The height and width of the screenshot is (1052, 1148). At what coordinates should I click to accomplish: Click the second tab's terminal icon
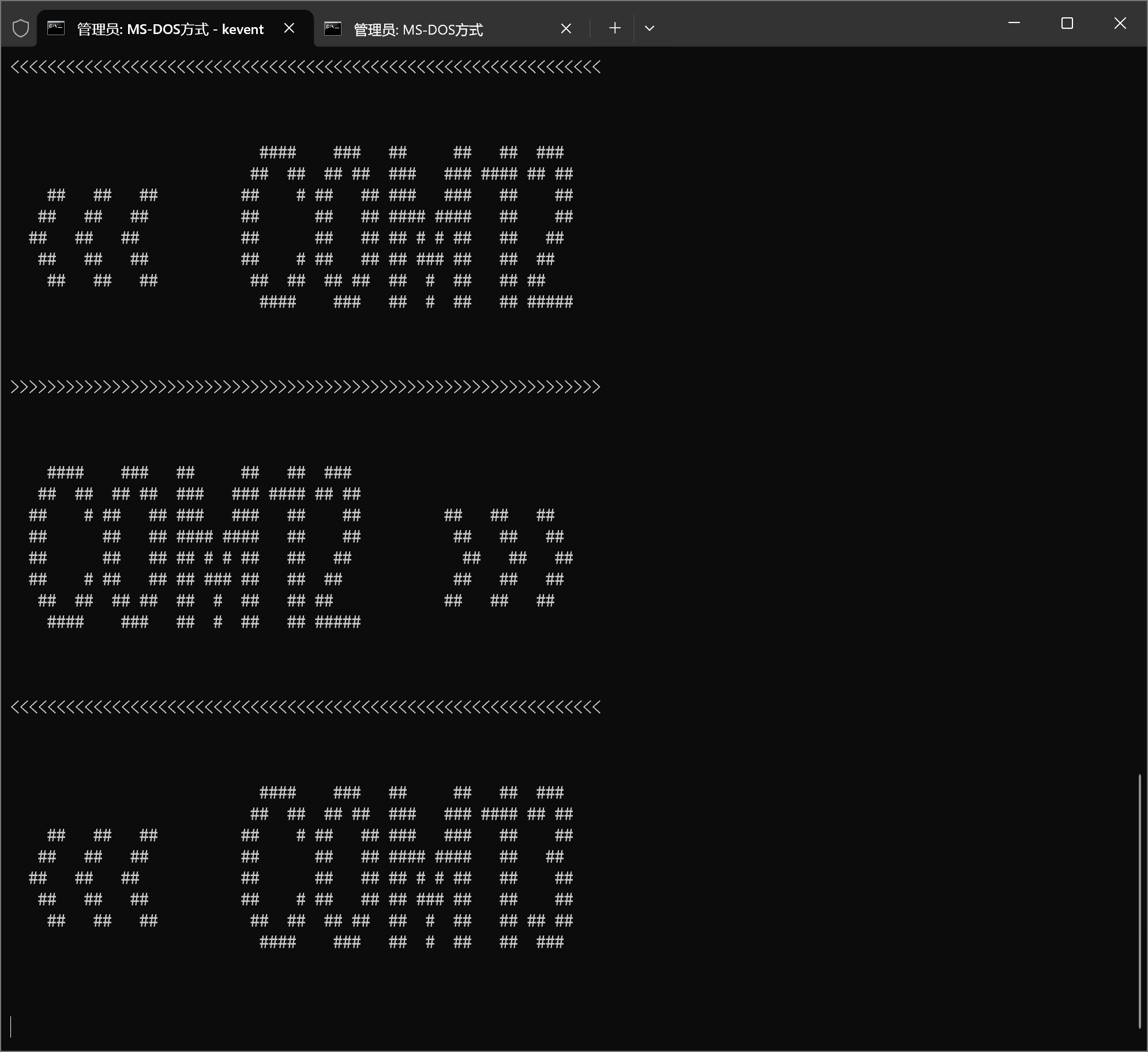tap(333, 29)
